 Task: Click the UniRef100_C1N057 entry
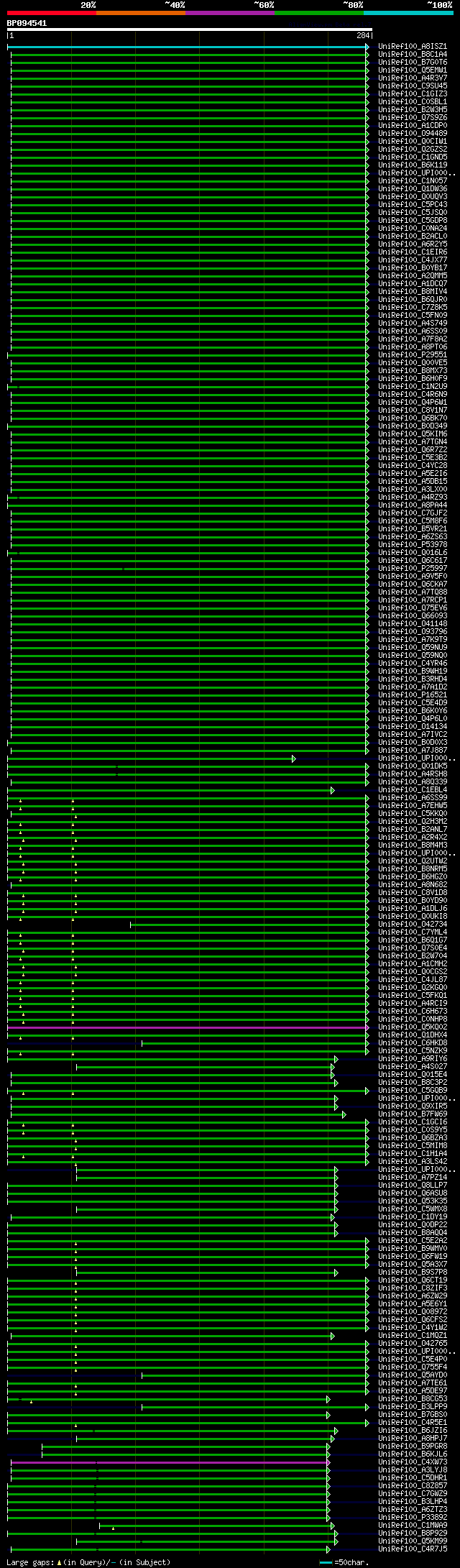pos(413,181)
